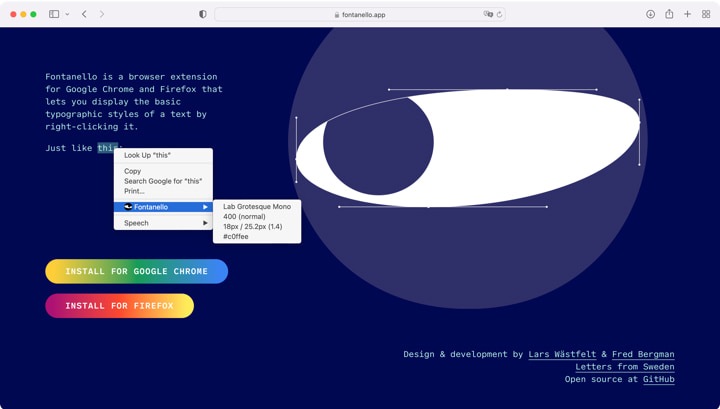The width and height of the screenshot is (720, 409).
Task: Open the Speech menu entry
Action: tap(163, 223)
